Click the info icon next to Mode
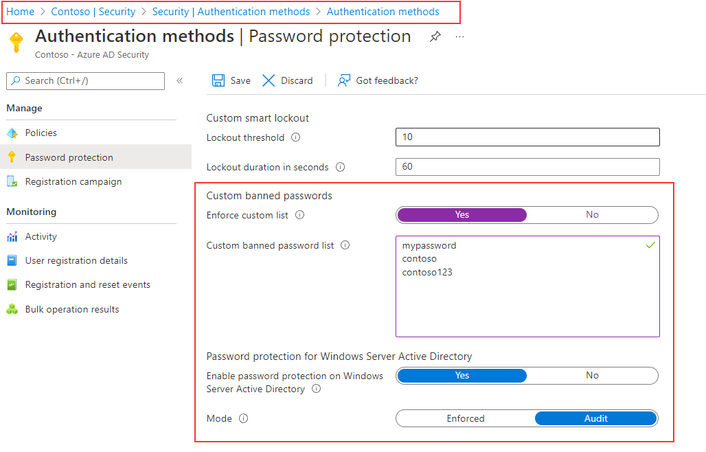 pyautogui.click(x=243, y=419)
